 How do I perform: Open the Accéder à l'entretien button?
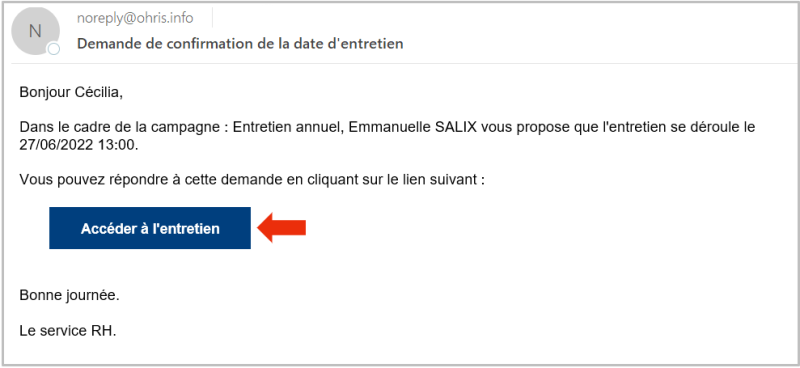(150, 228)
